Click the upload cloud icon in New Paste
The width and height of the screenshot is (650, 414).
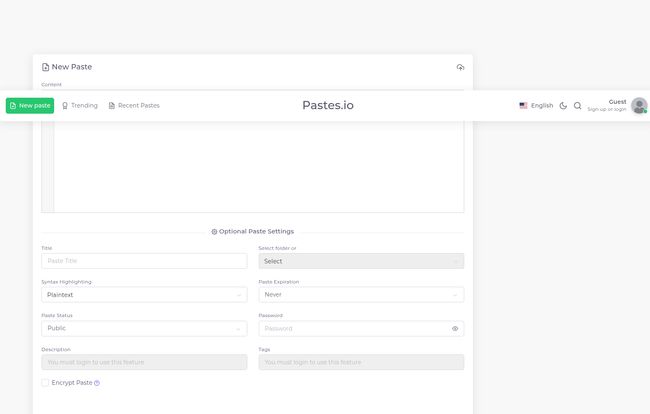point(460,67)
